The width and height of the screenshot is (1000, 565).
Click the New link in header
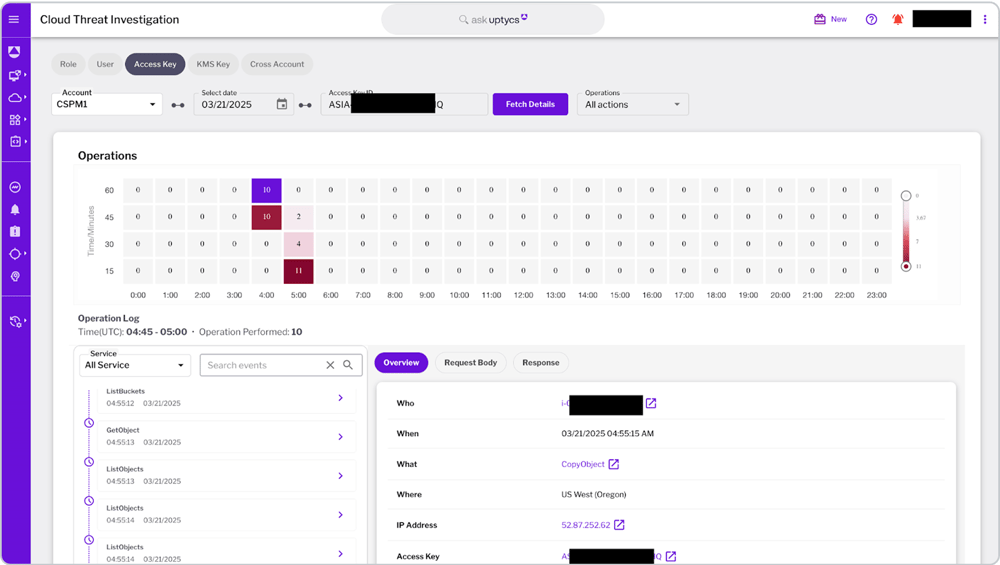click(839, 19)
